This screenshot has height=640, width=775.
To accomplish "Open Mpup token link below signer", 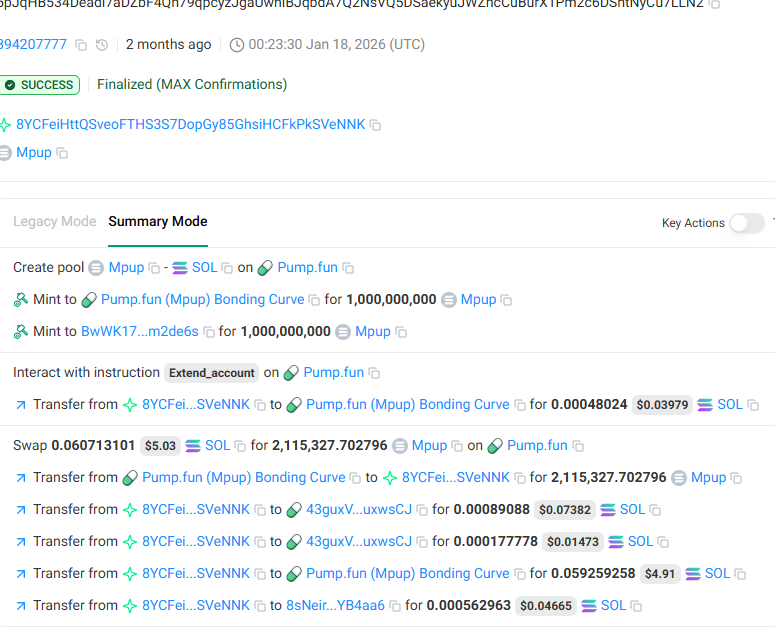I will tap(34, 153).
